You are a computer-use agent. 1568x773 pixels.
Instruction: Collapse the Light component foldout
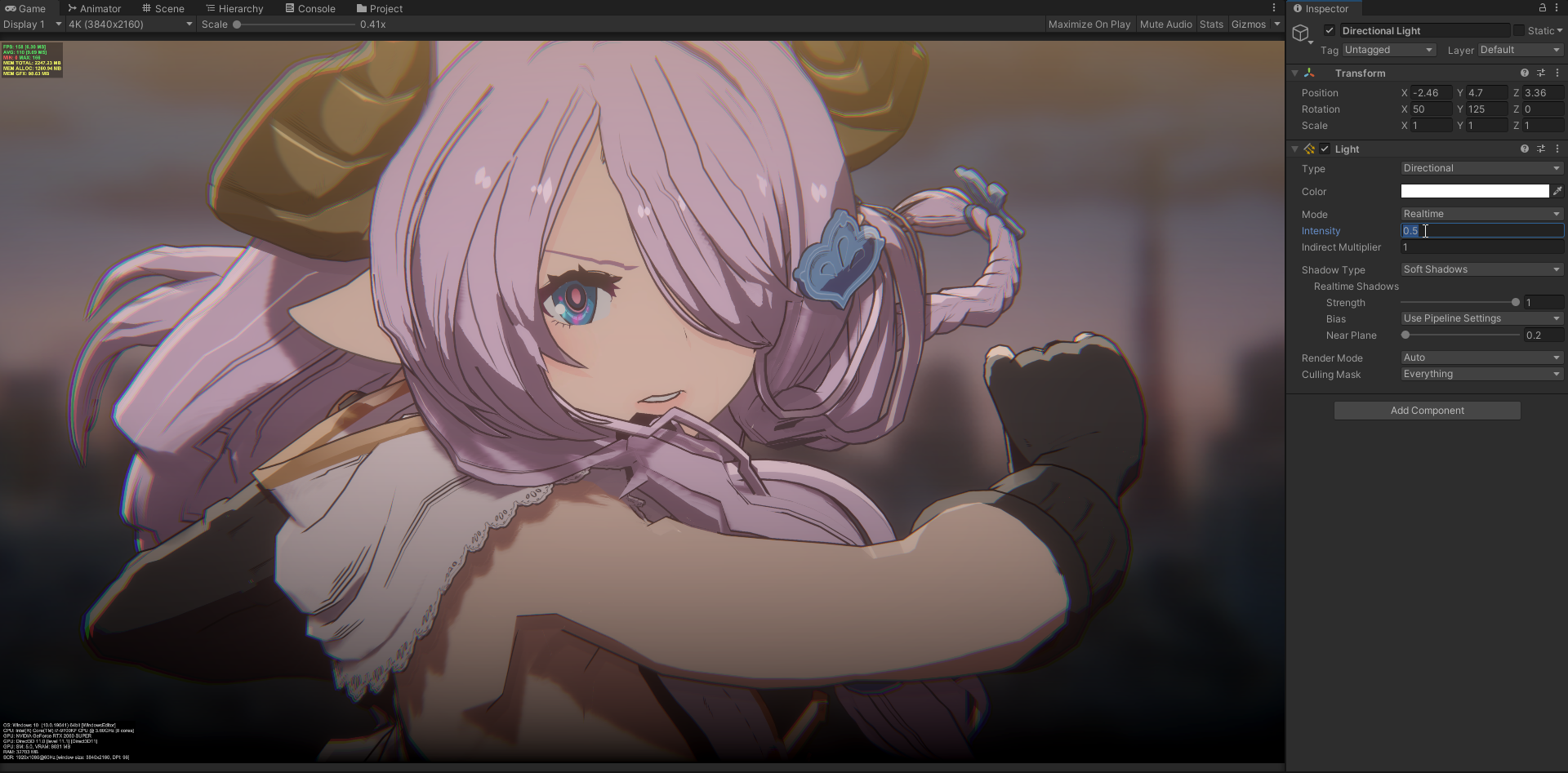click(x=1294, y=149)
